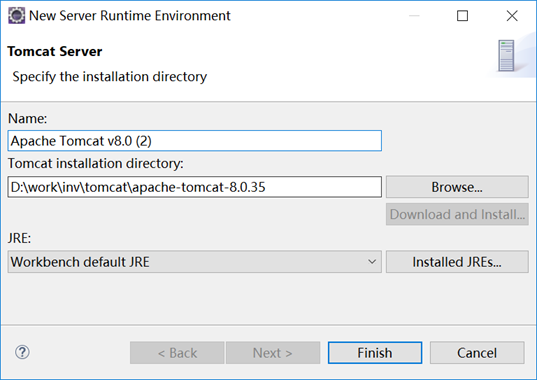Image resolution: width=537 pixels, height=380 pixels.
Task: Click the 'JRE:' label
Action: pos(20,238)
